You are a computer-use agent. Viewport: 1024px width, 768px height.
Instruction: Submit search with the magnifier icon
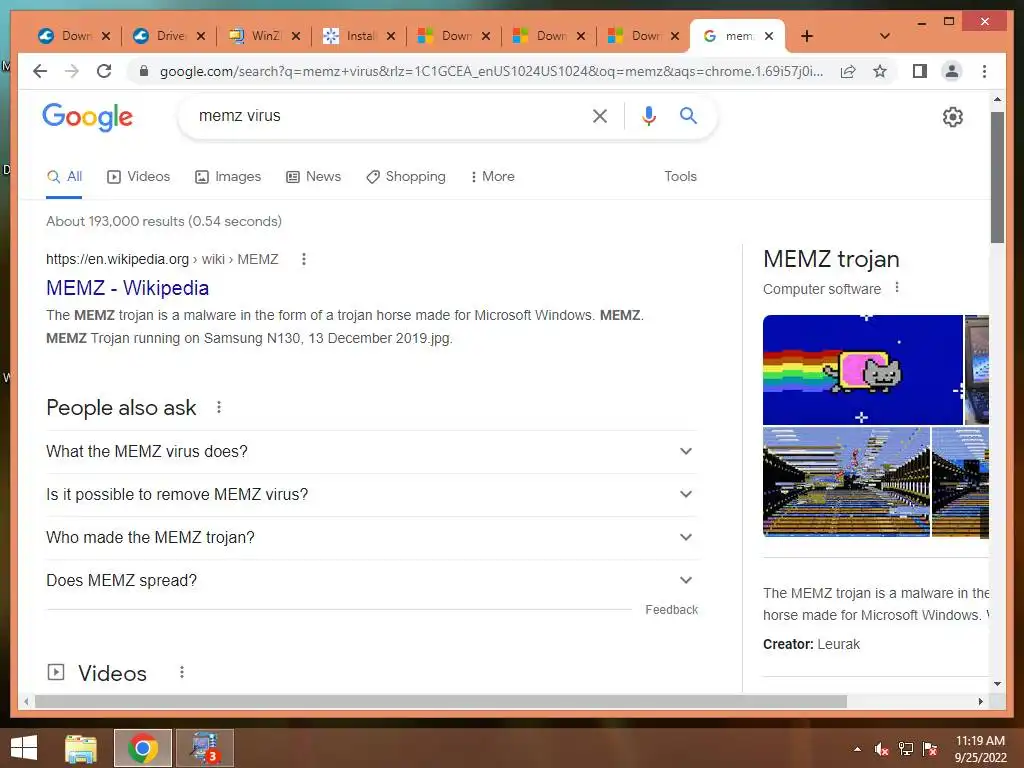tap(688, 116)
